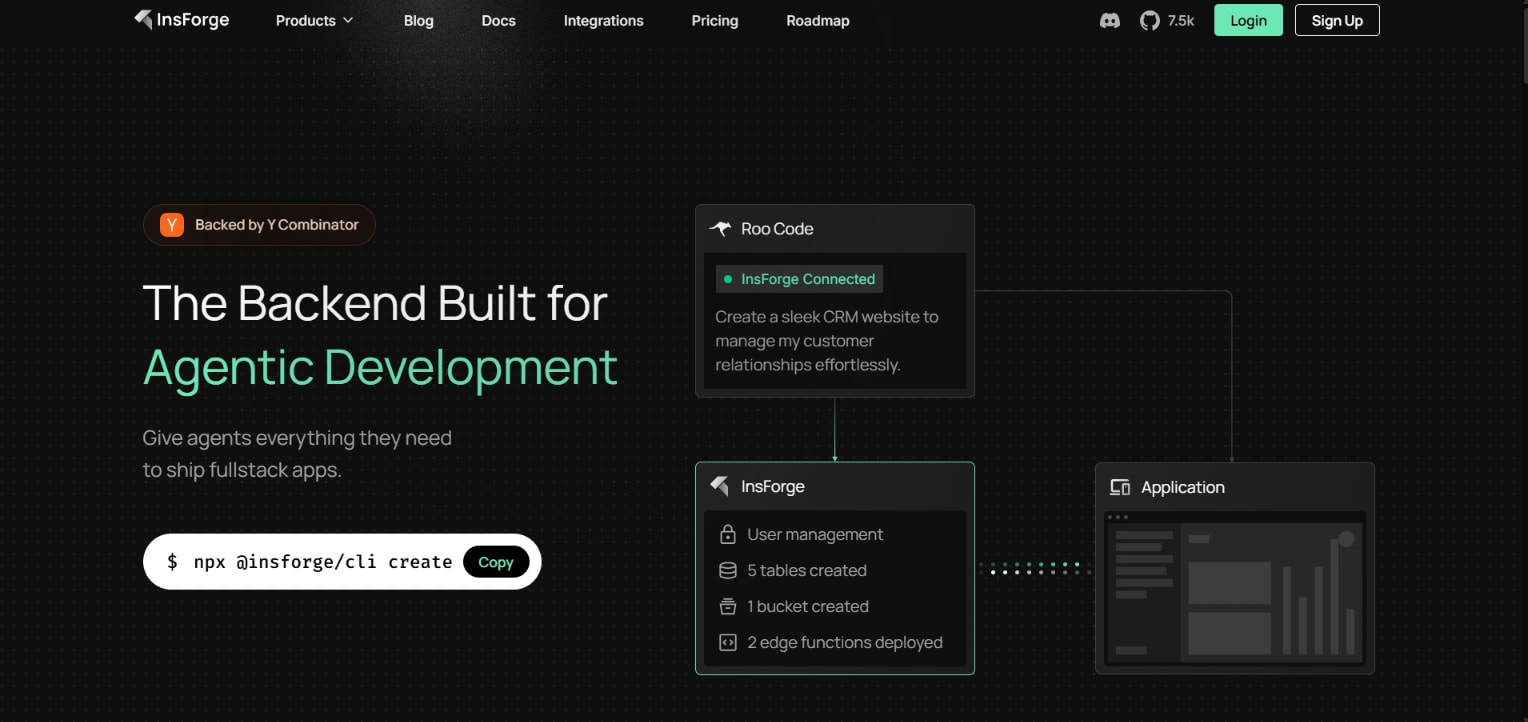This screenshot has width=1528, height=722.
Task: Click the green InsForge Connected status dot
Action: click(728, 279)
